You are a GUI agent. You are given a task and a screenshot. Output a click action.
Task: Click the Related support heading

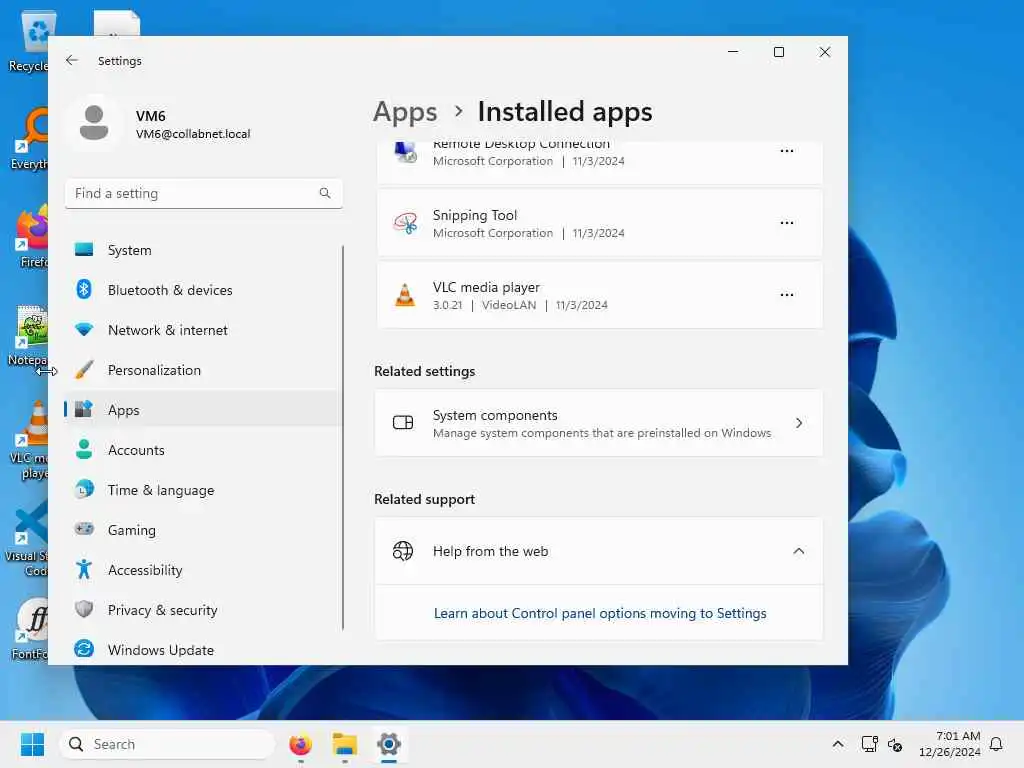pos(424,499)
